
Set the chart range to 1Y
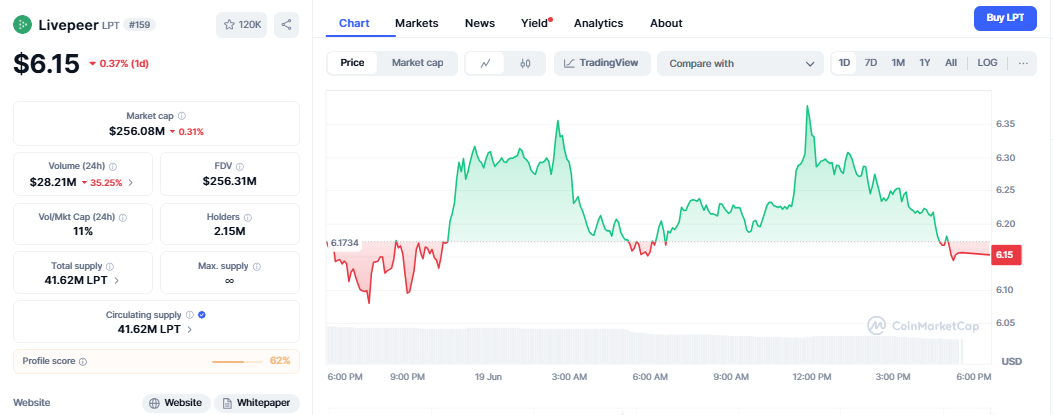(x=925, y=63)
